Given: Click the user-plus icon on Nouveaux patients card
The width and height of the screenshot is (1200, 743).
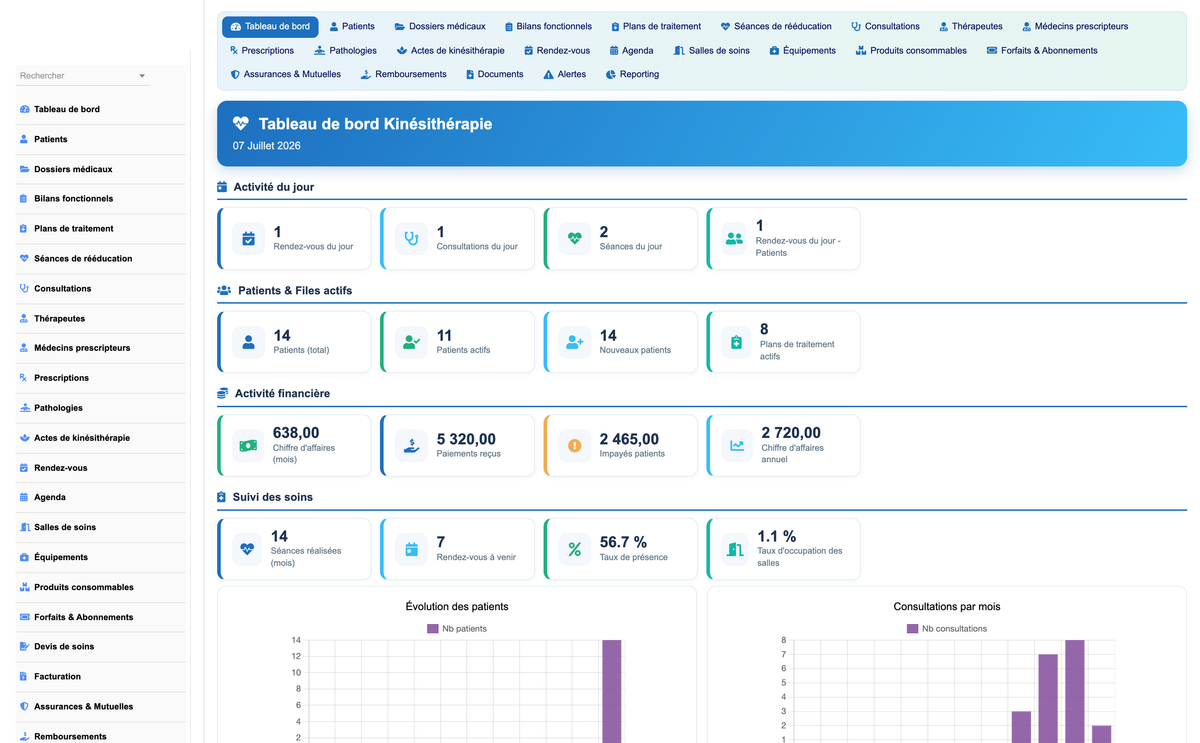Looking at the screenshot, I should pyautogui.click(x=574, y=342).
